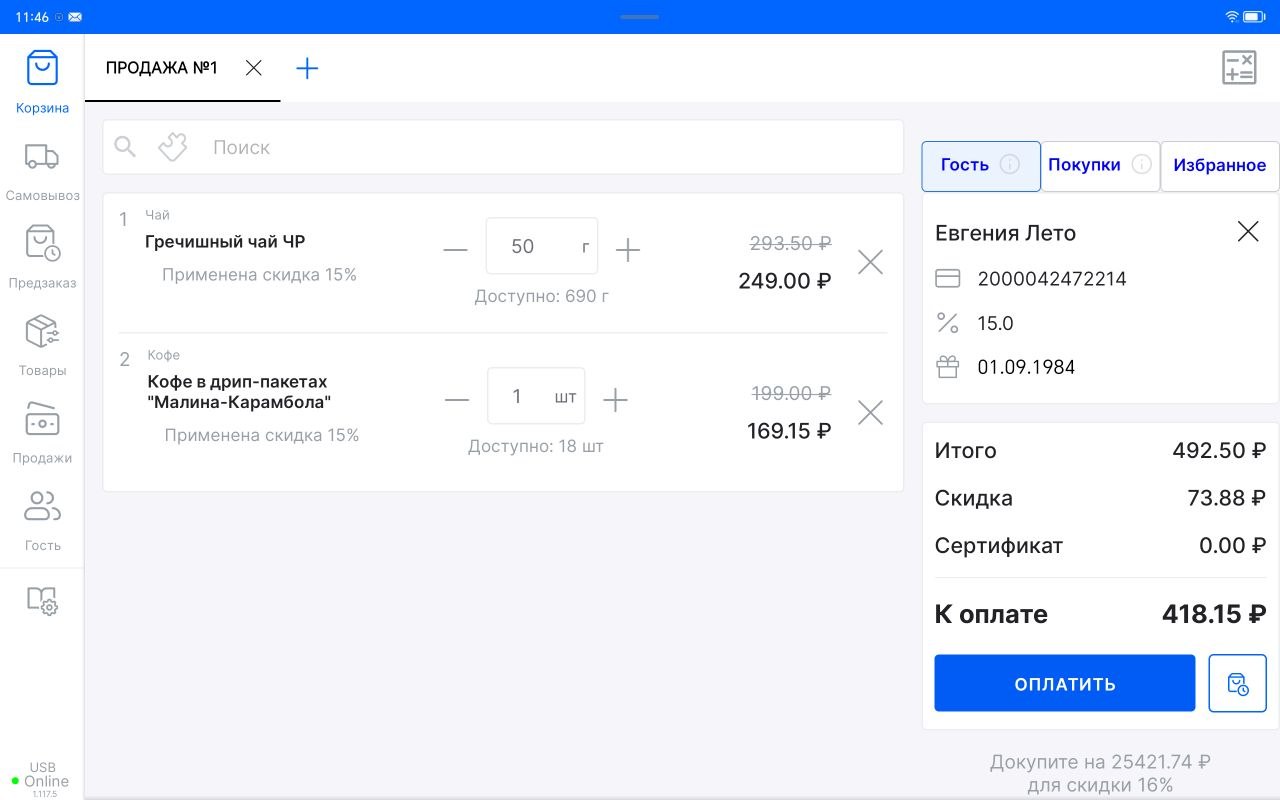The height and width of the screenshot is (800, 1280).
Task: Open the Гость section in the sidebar
Action: [x=42, y=517]
